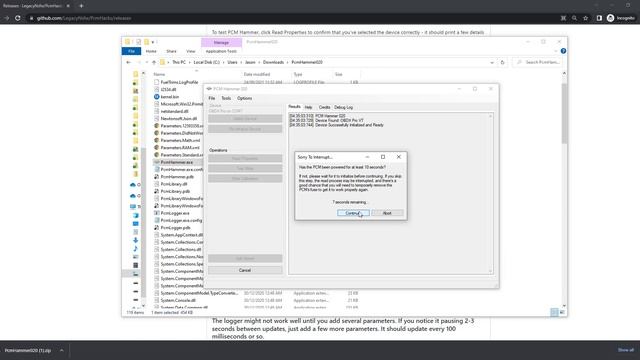This screenshot has width=640, height=360.
Task: Switch to Debug Log tab in PCM Hammer
Action: [x=344, y=107]
